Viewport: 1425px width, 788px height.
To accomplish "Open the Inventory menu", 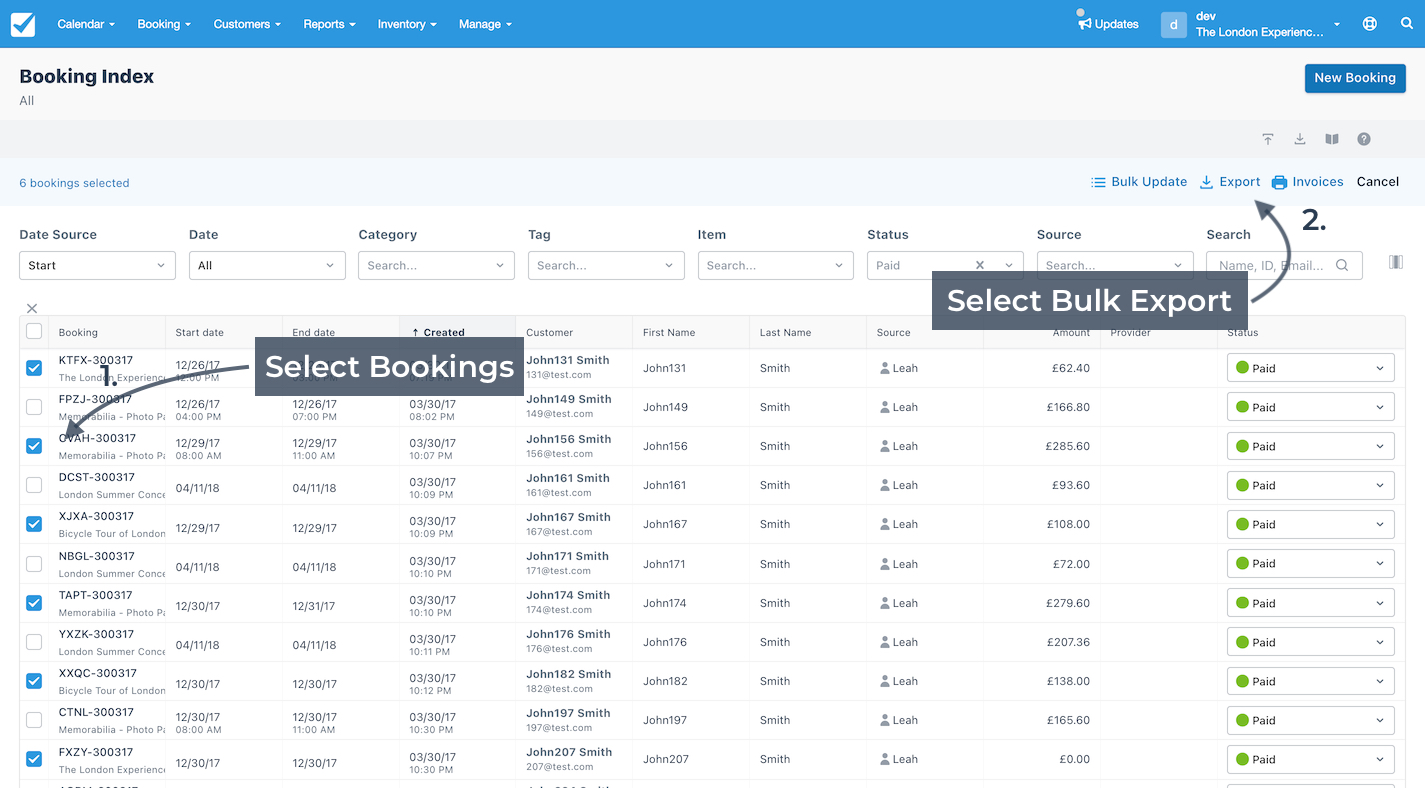I will tap(407, 24).
